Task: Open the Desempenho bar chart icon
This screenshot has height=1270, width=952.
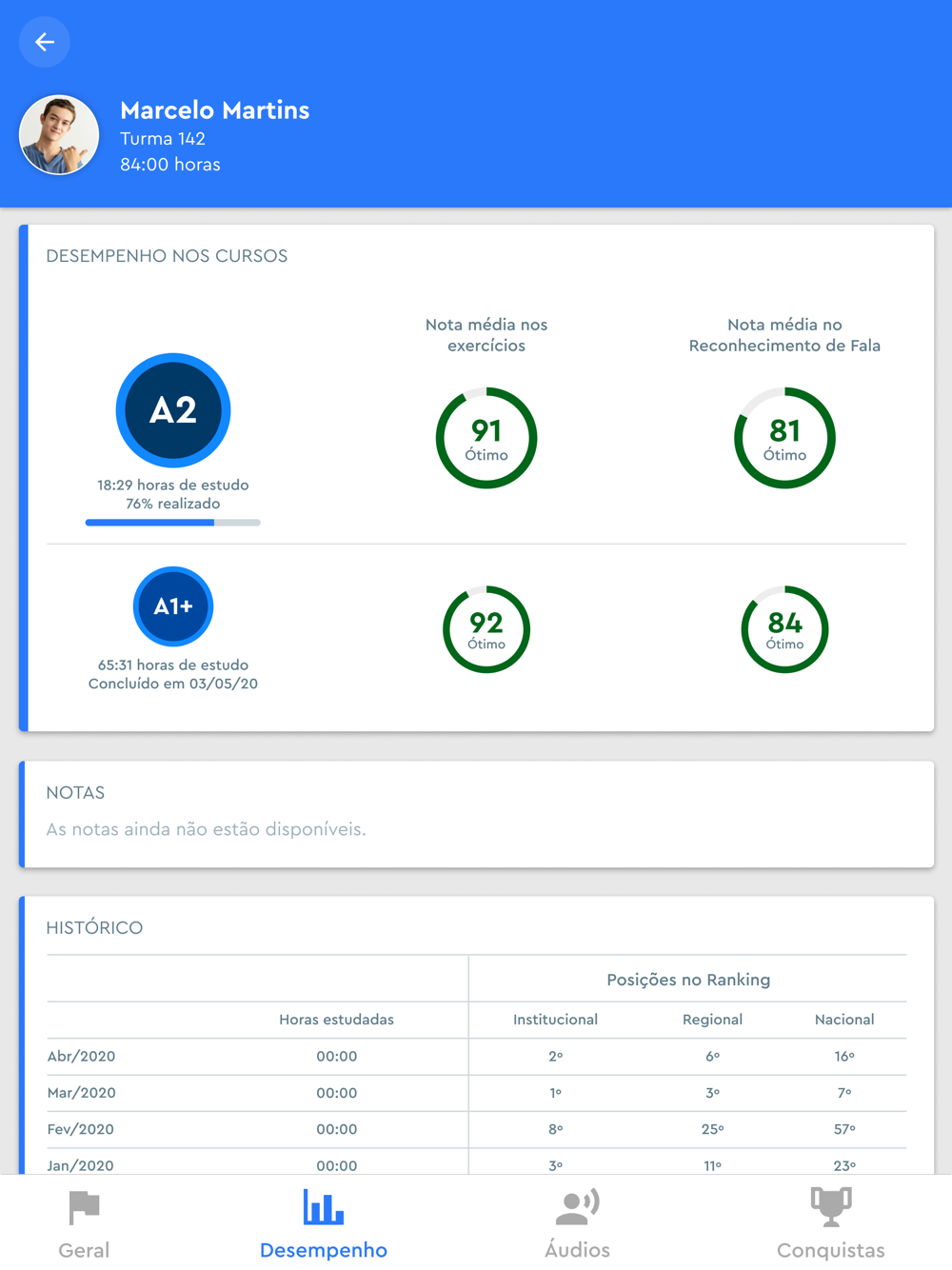Action: pyautogui.click(x=324, y=1206)
